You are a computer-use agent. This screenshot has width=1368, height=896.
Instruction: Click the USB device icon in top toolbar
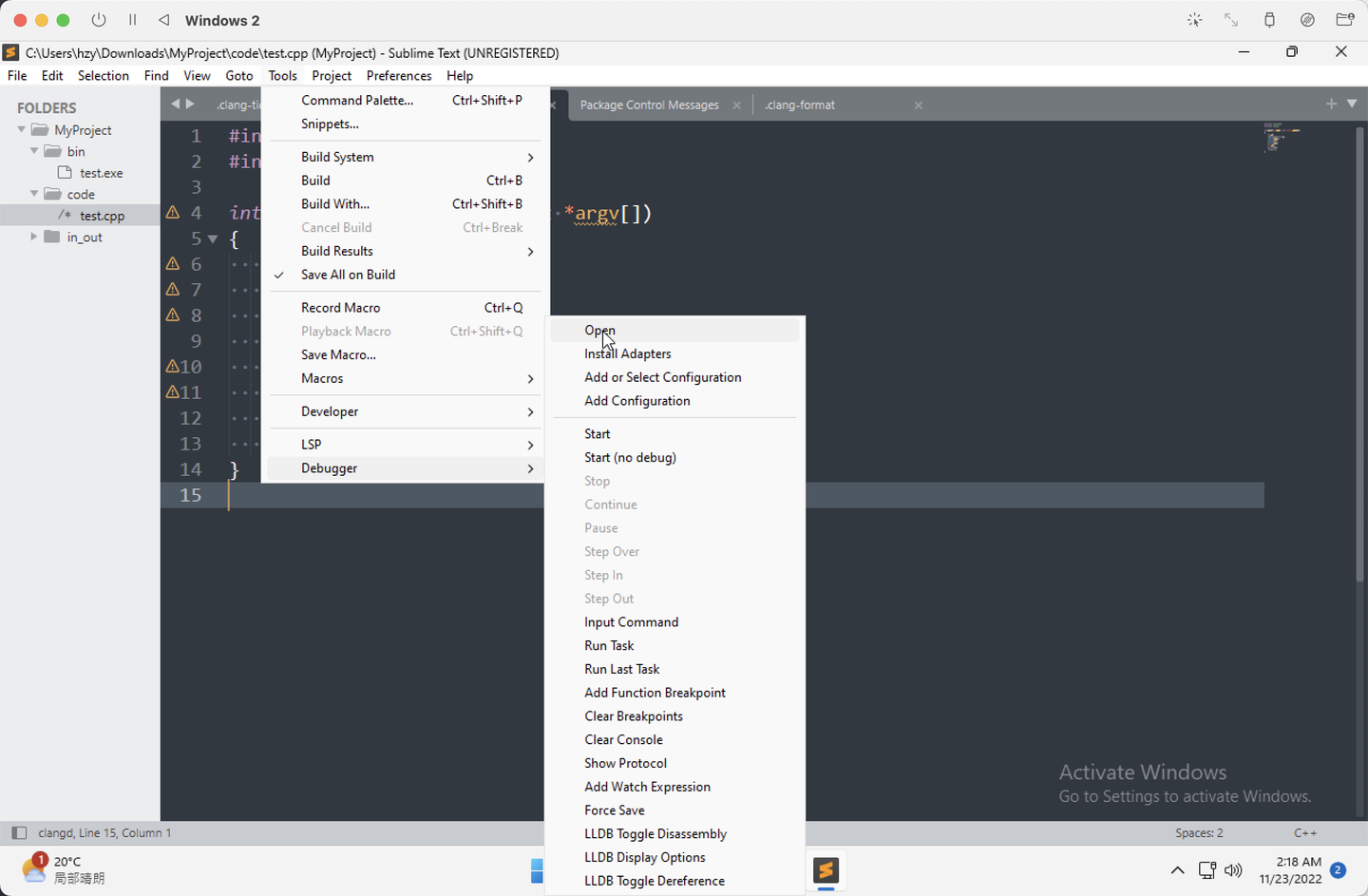click(1269, 19)
